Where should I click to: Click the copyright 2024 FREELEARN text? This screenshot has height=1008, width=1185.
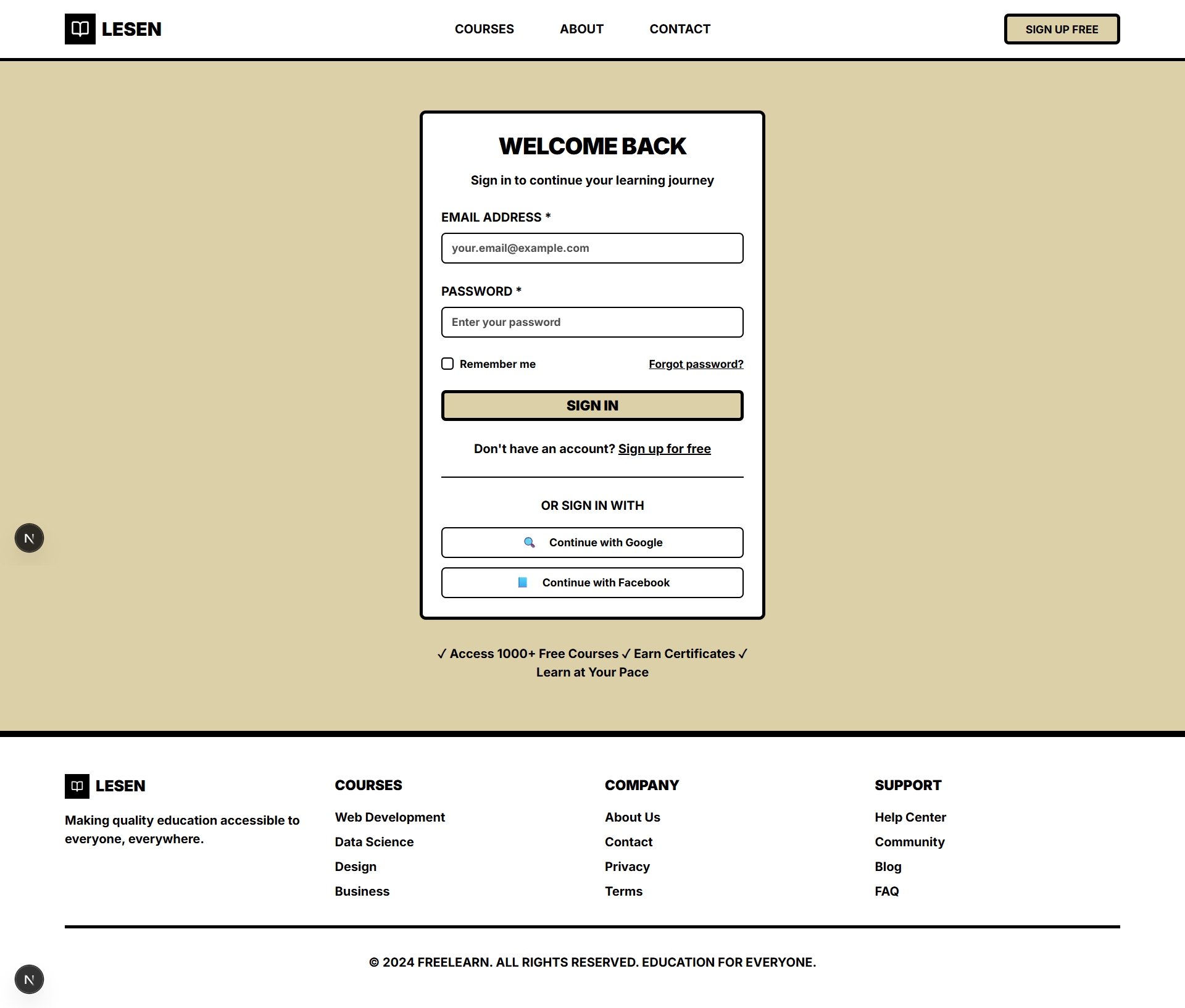[x=592, y=962]
